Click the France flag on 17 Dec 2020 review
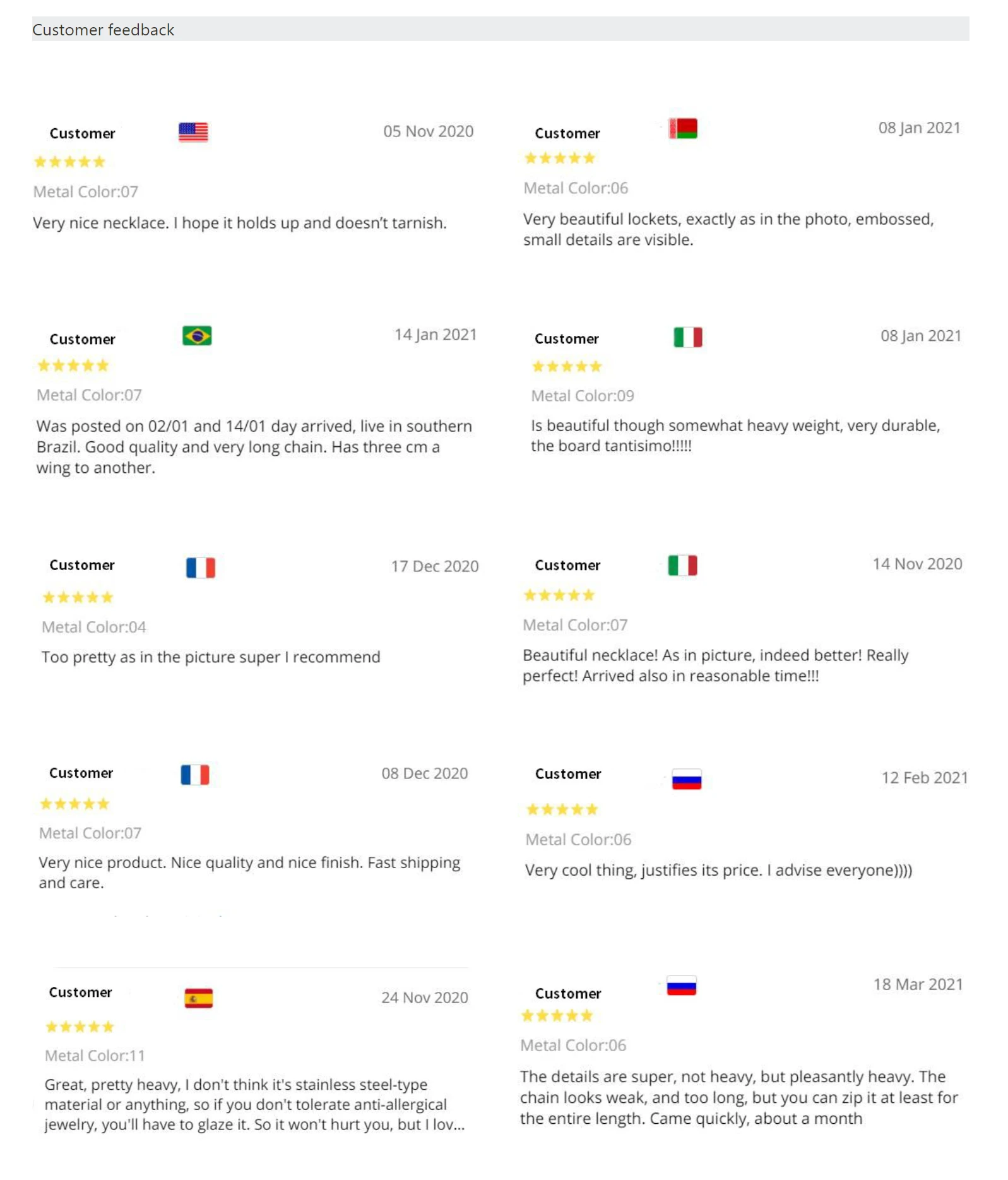This screenshot has height=1180, width=1008. tap(201, 568)
